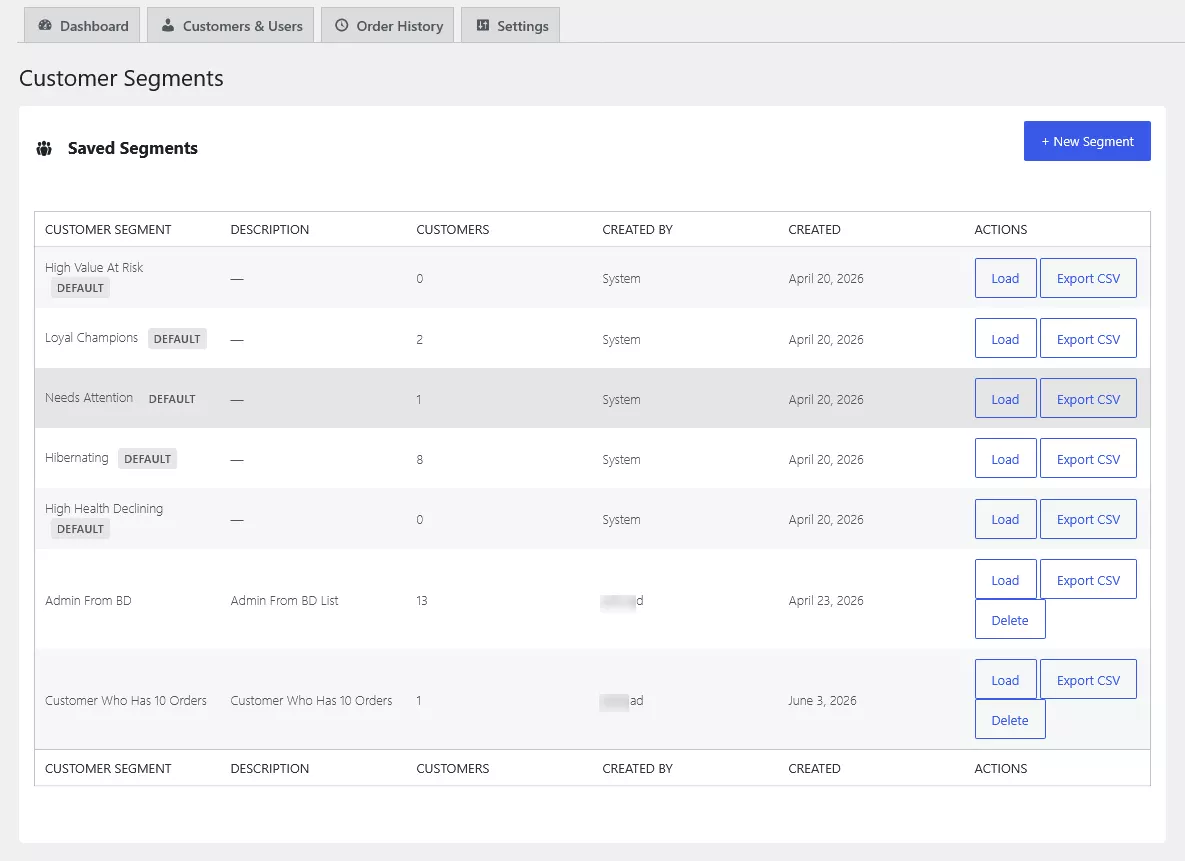
Task: Export CSV for Loyal Champions
Action: [x=1088, y=339]
